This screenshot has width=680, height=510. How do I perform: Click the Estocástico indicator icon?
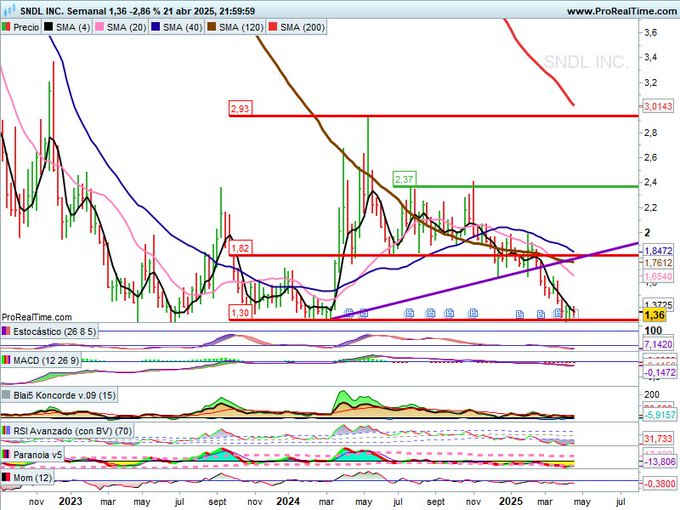pyautogui.click(x=6, y=332)
